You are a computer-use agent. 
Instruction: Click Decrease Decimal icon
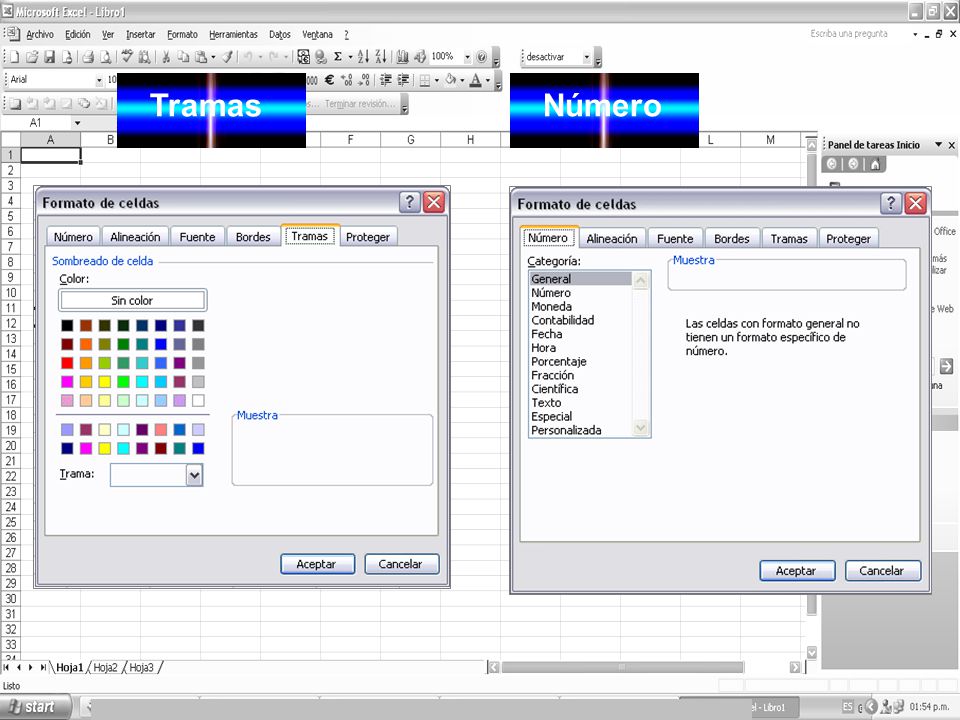364,80
